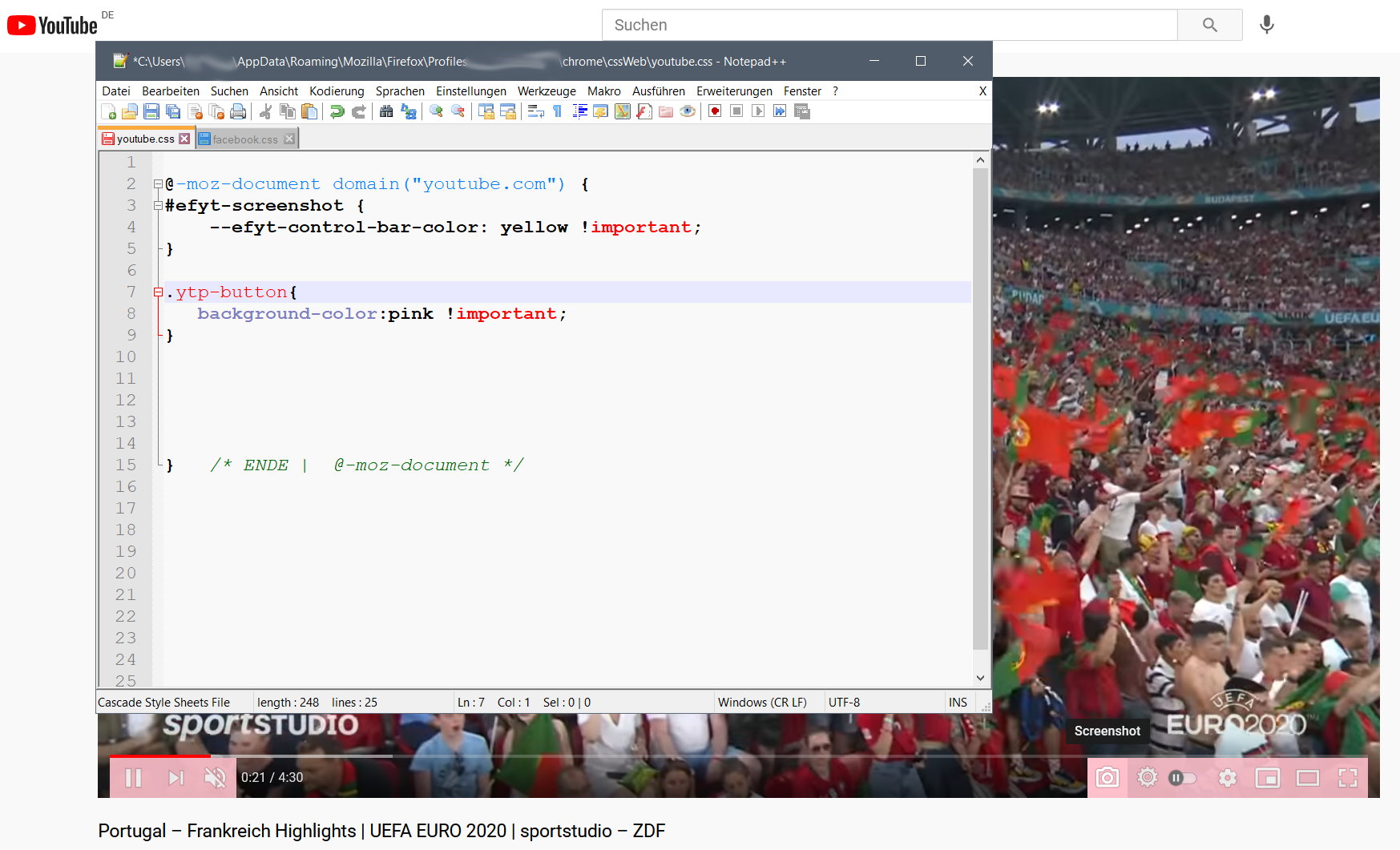Save the current file with the single floppy icon
Screen dimensions: 1400x850
point(151,111)
